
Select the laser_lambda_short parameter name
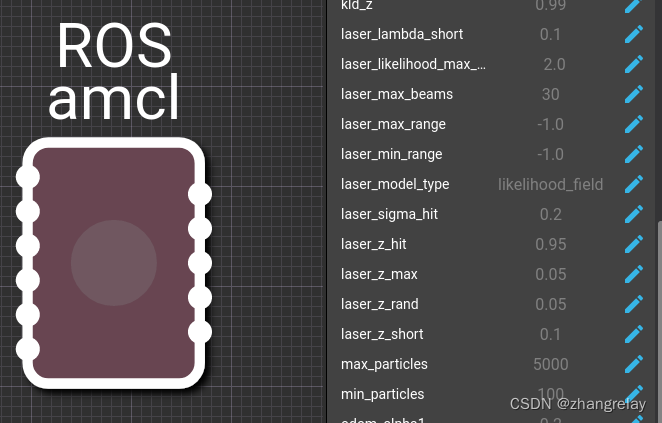[x=402, y=34]
